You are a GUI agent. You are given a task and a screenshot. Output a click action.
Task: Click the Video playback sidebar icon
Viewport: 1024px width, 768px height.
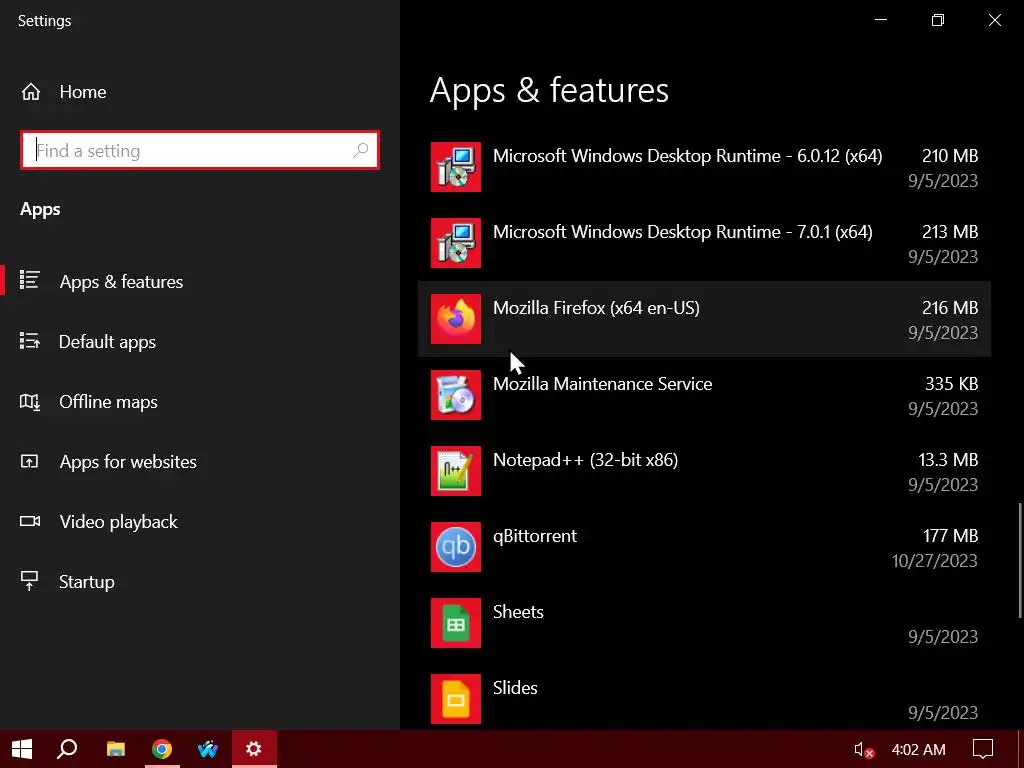[29, 521]
